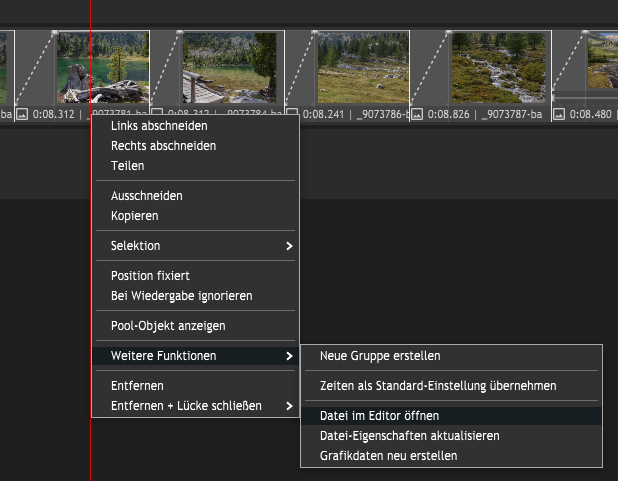Select the grassy meadow clip _9073786

point(363,68)
